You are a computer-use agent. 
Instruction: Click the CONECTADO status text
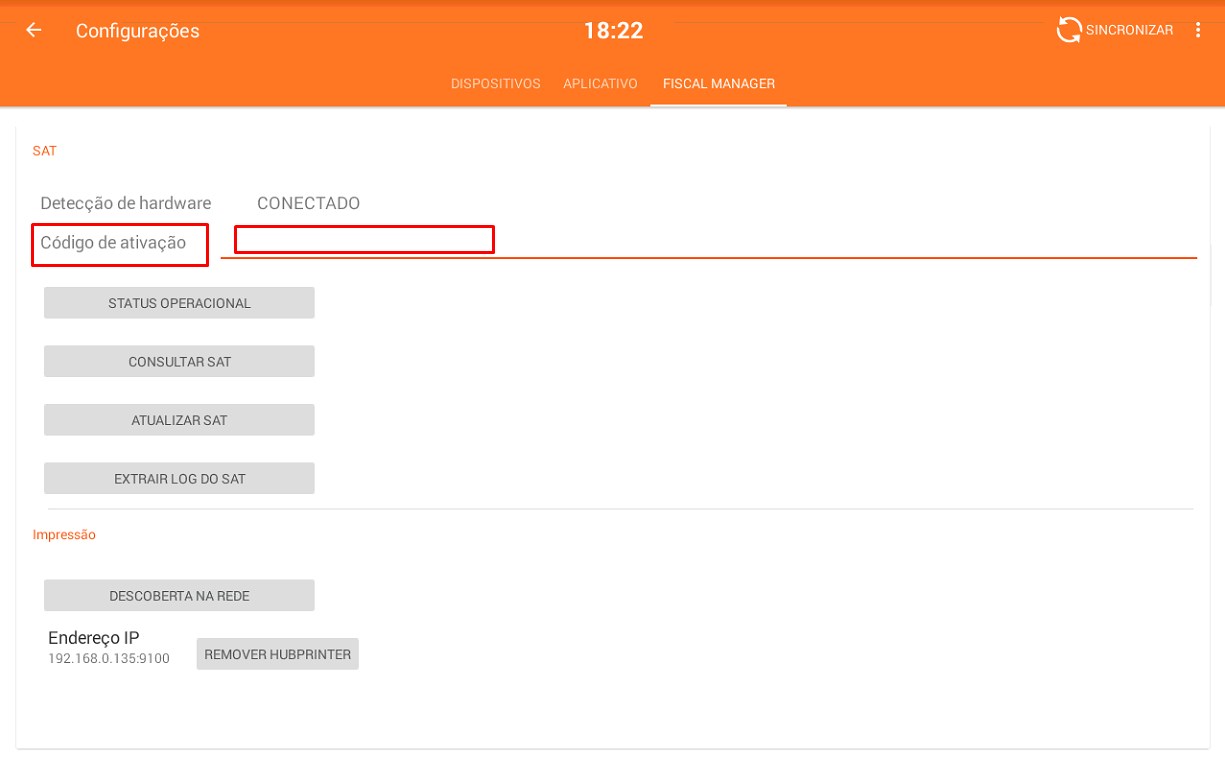[x=308, y=203]
